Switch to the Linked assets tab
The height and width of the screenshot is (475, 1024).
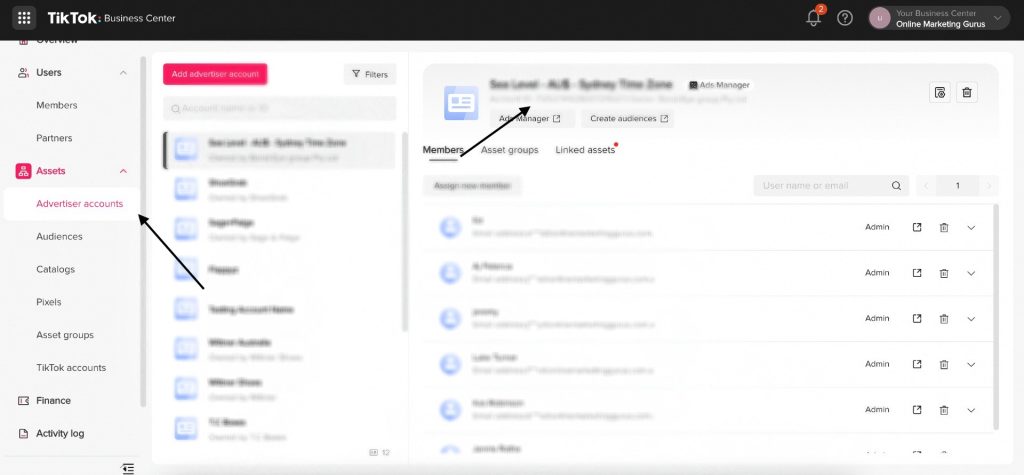[585, 150]
